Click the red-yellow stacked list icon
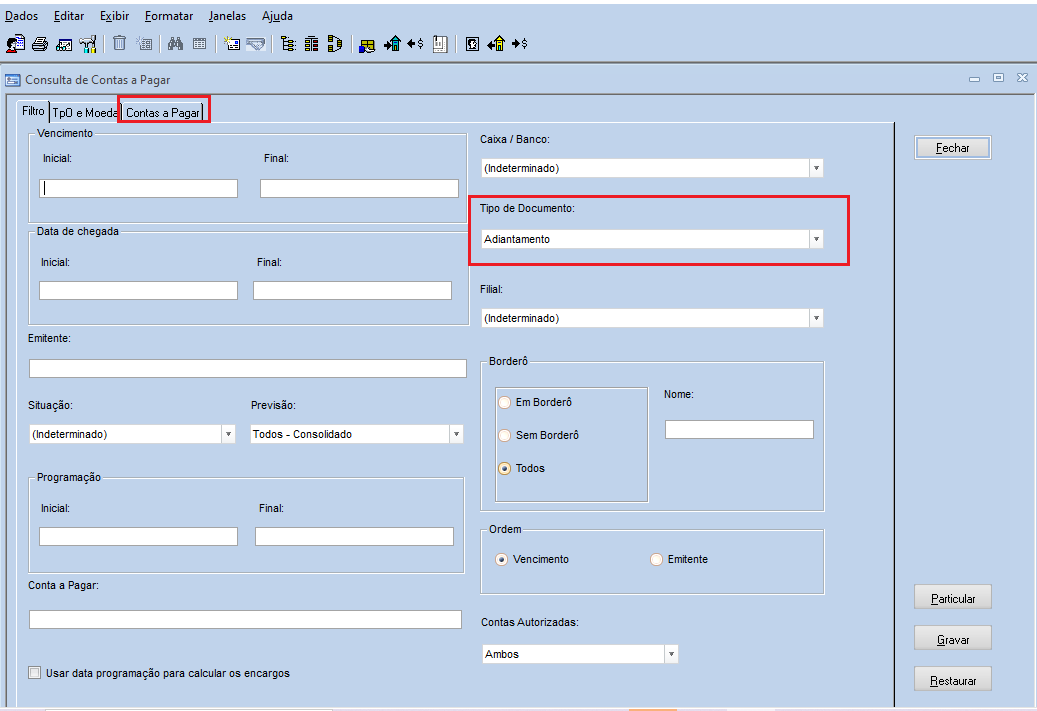1037x711 pixels. click(311, 44)
